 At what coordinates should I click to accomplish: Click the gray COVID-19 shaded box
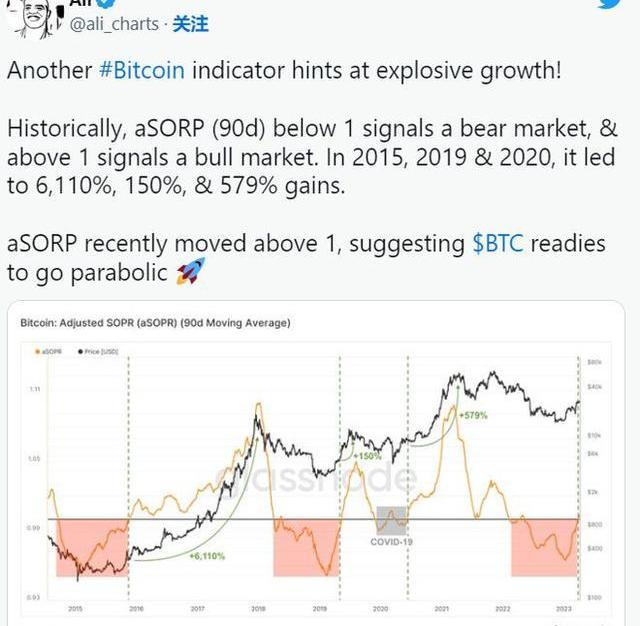coord(391,519)
